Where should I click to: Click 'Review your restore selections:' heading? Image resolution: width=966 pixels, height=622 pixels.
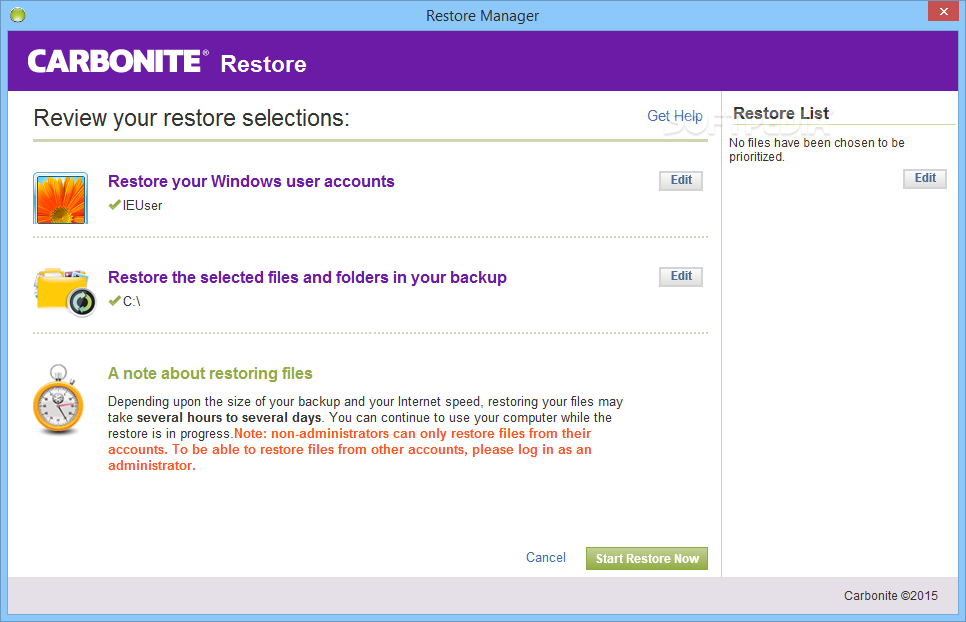[192, 118]
